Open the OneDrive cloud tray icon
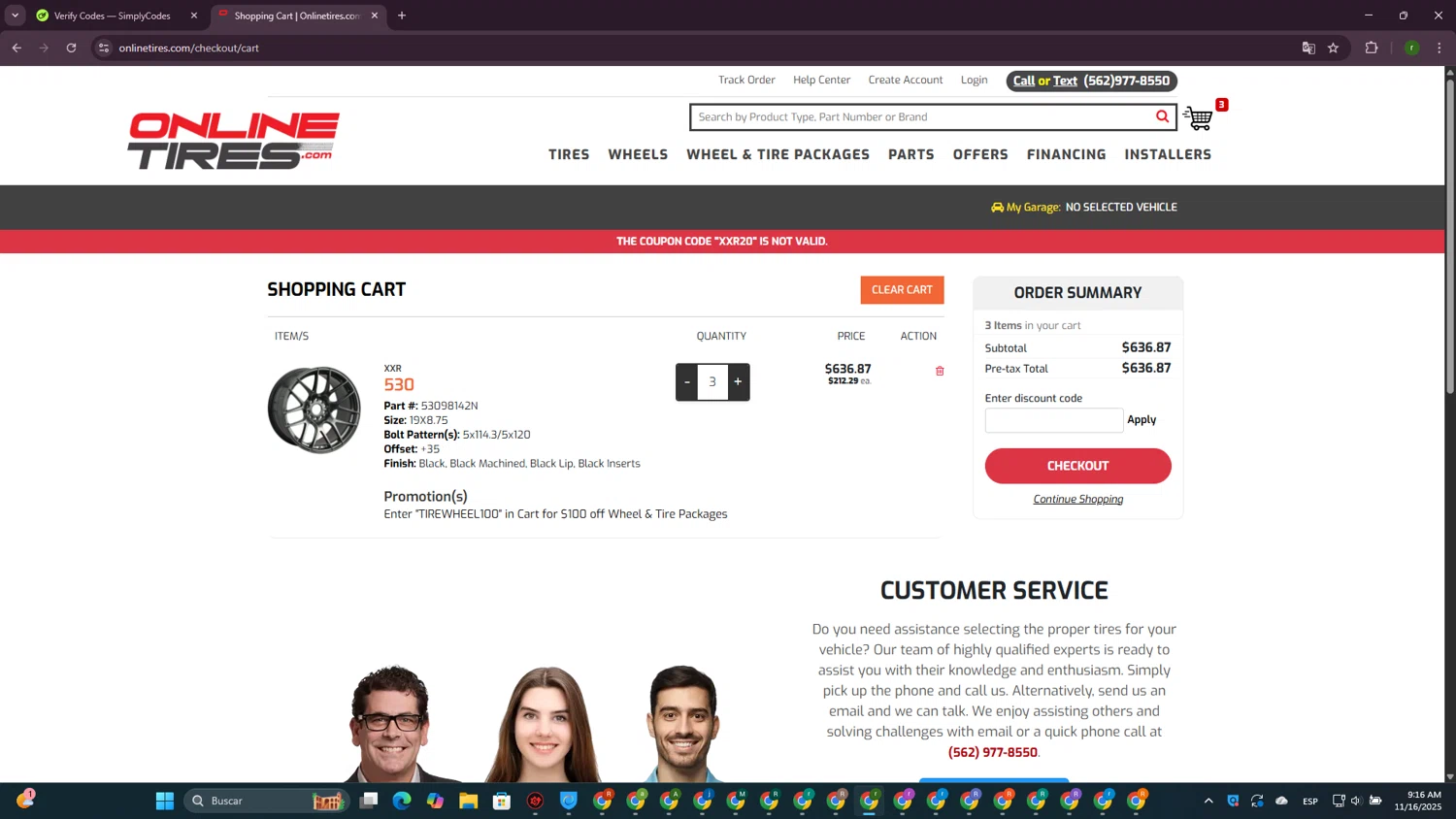The height and width of the screenshot is (819, 1456). click(x=1281, y=801)
